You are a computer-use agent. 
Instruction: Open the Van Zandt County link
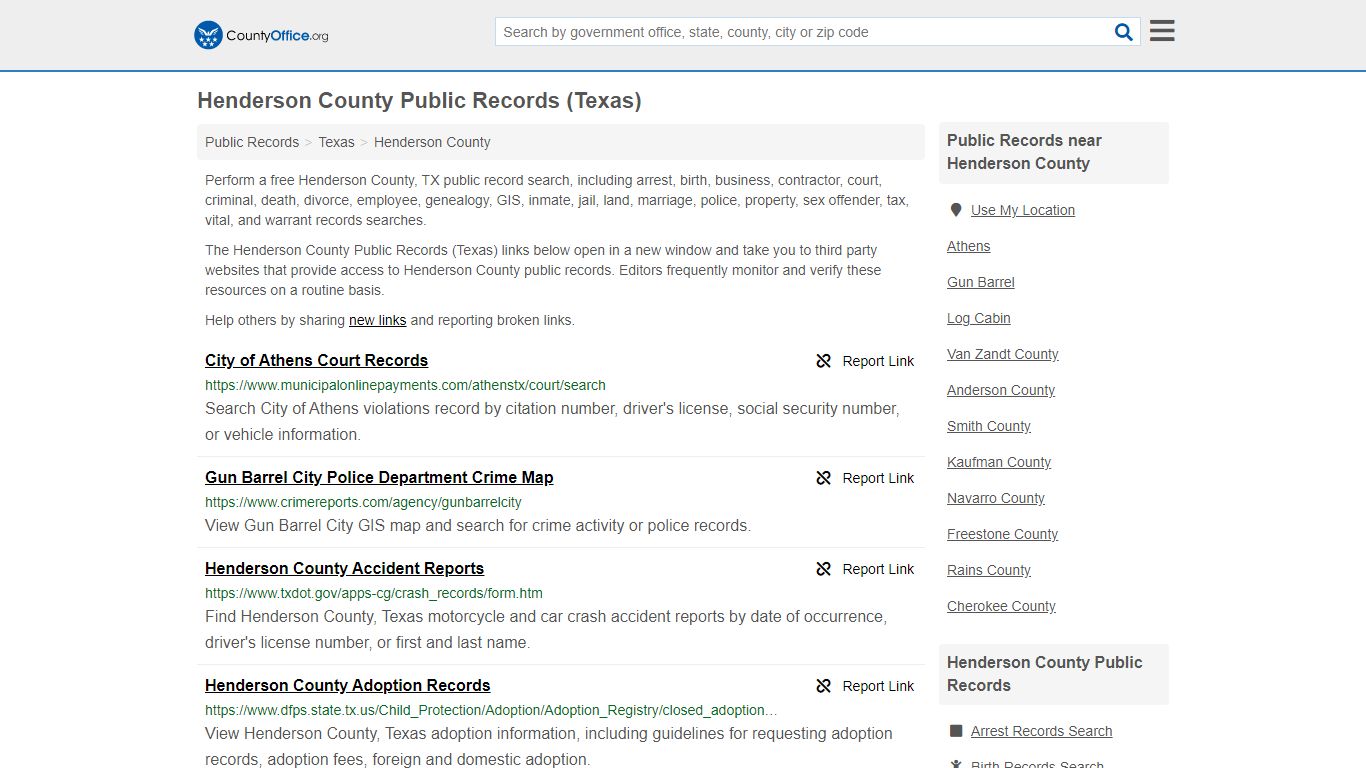1002,354
